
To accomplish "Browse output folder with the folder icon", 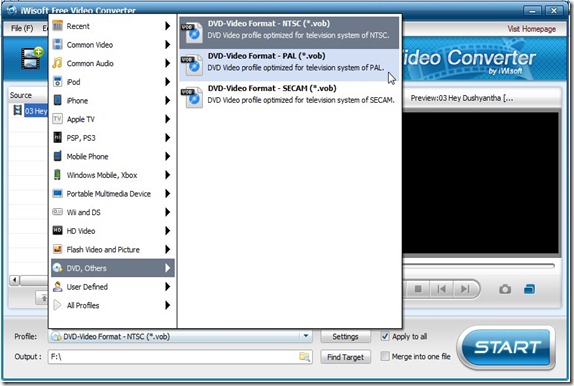I will [305, 357].
